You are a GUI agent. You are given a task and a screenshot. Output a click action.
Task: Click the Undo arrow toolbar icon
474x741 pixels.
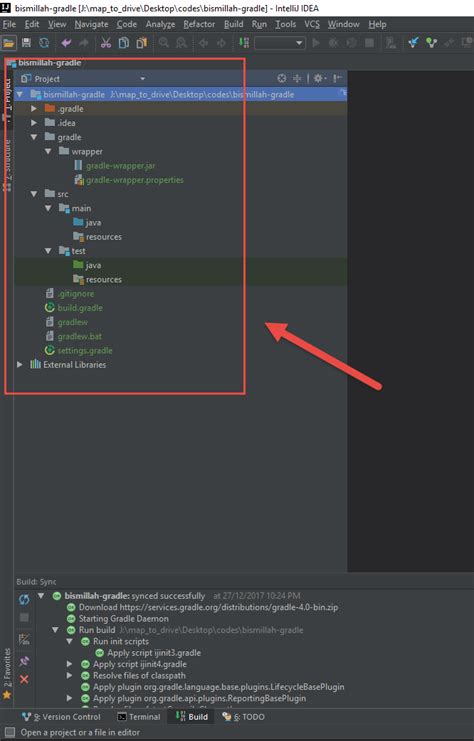pyautogui.click(x=66, y=43)
